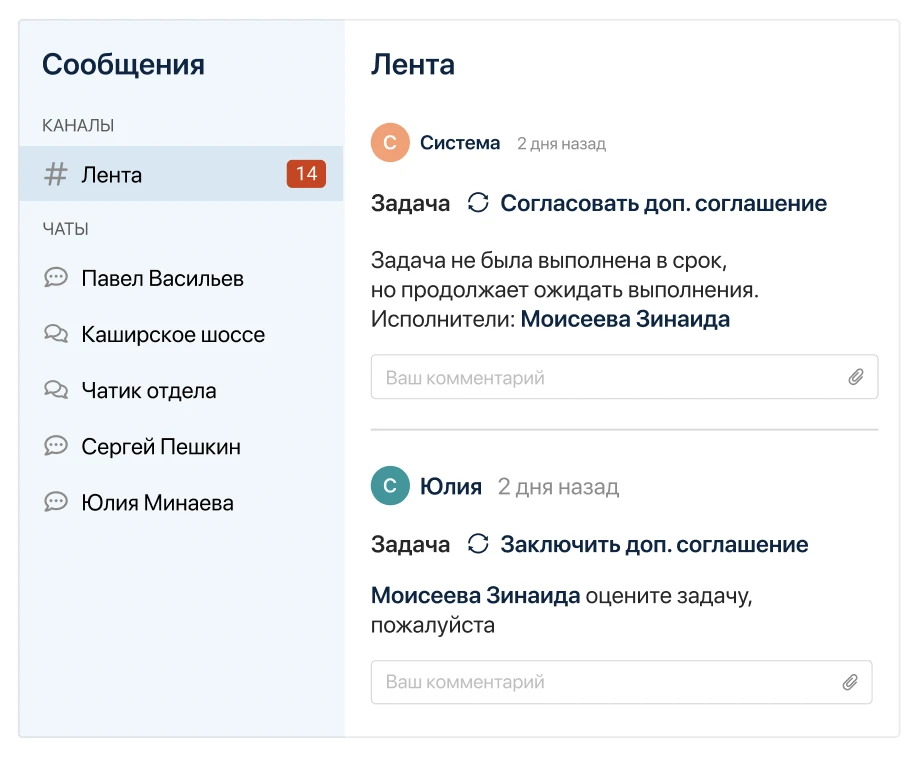Click the attach paperclip on the second comment field
The height and width of the screenshot is (762, 924).
pyautogui.click(x=851, y=681)
